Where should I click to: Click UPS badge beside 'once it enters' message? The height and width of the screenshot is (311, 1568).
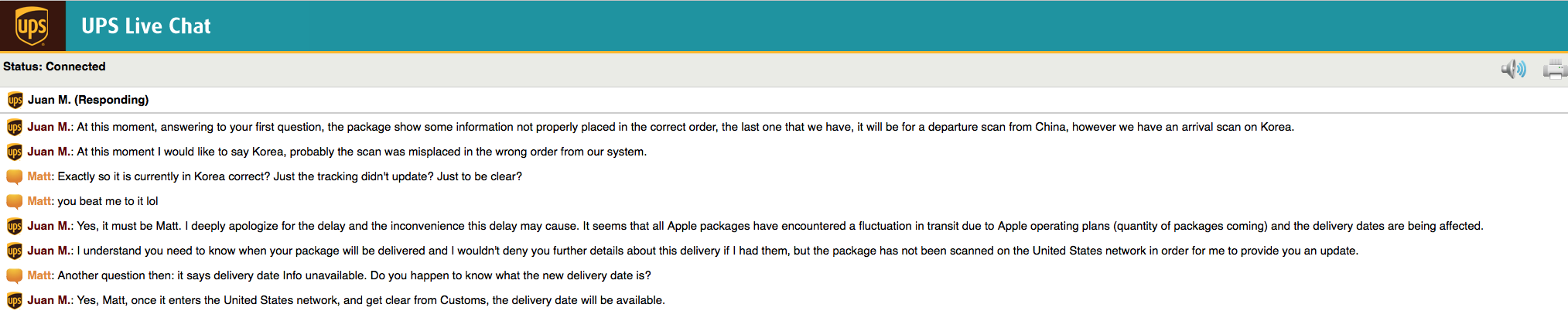tap(15, 300)
